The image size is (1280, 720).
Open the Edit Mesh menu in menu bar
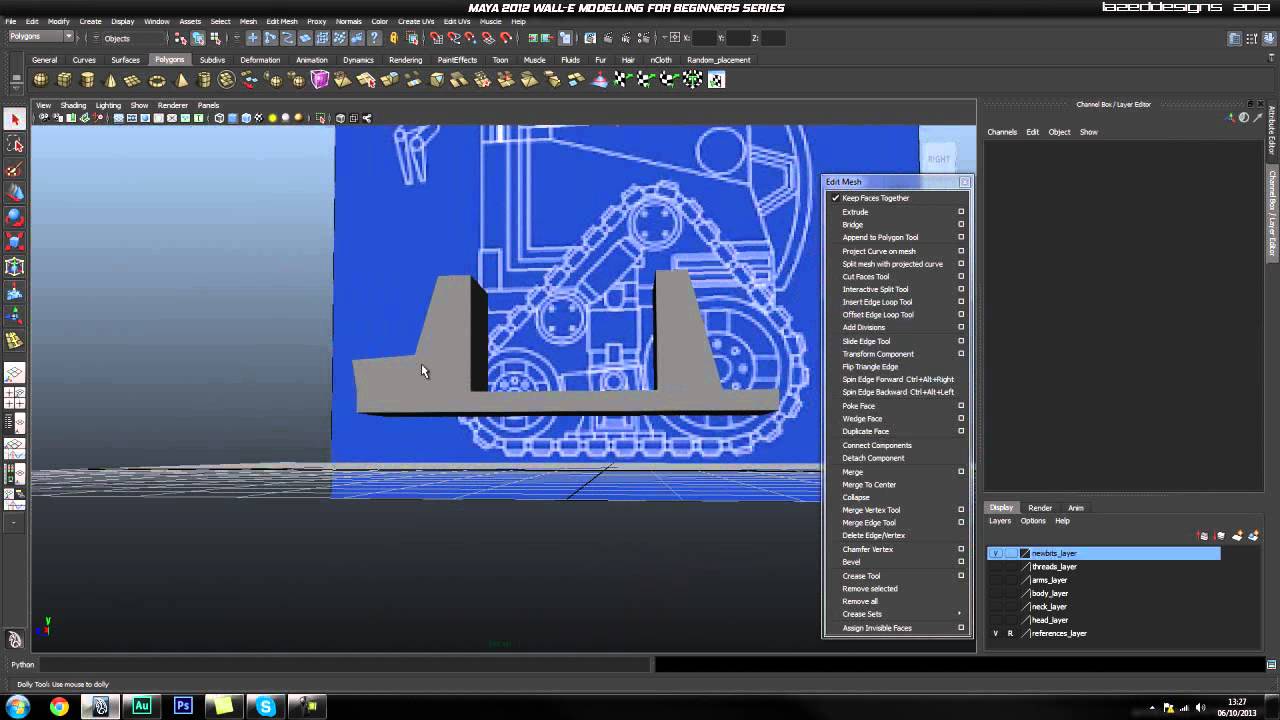point(281,21)
